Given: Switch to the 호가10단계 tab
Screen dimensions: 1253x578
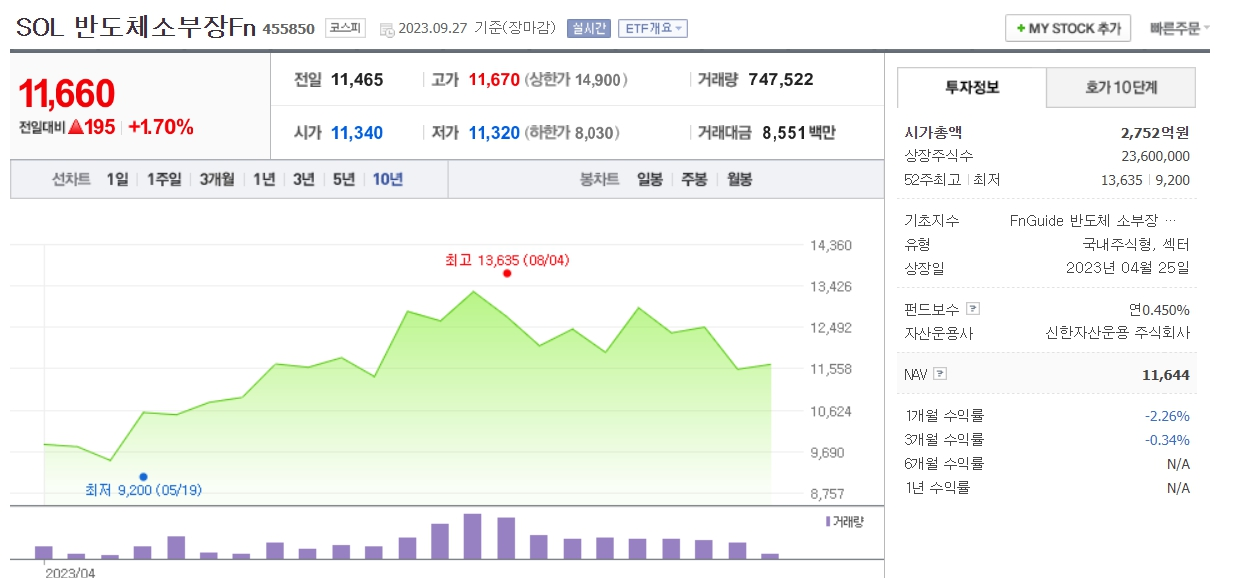Looking at the screenshot, I should pyautogui.click(x=1120, y=88).
